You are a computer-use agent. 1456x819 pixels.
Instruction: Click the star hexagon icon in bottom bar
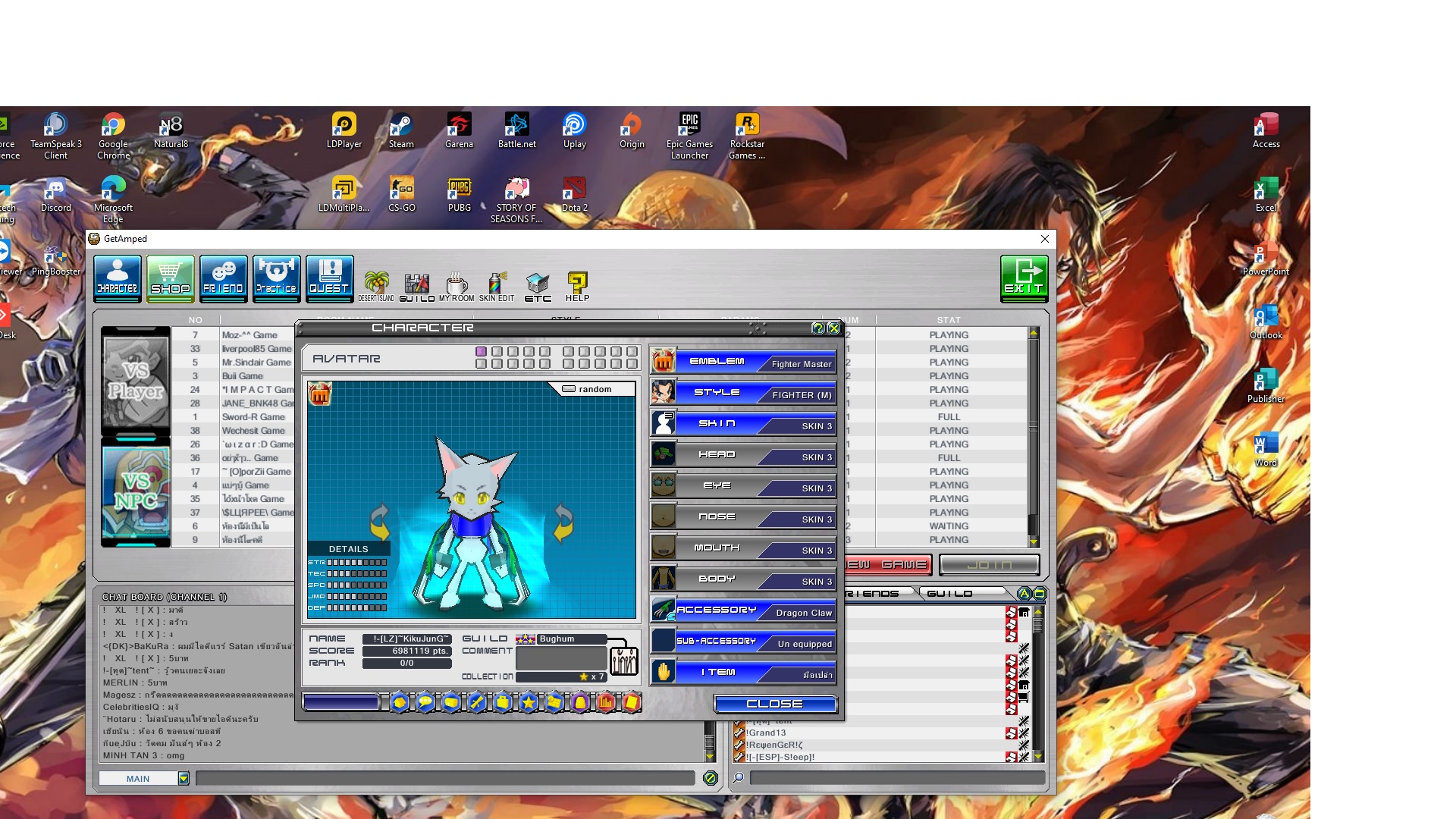coord(529,703)
